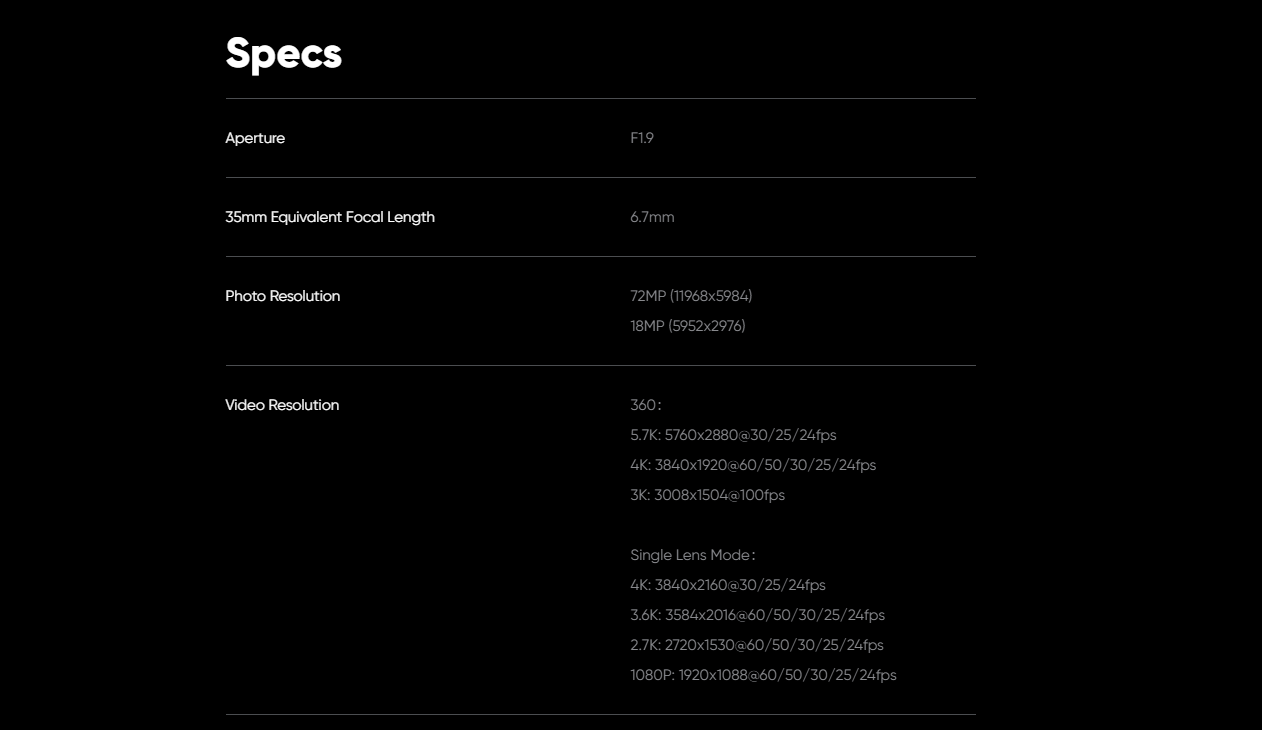The image size is (1262, 730).
Task: Click the 6.7mm focal length value
Action: pos(652,217)
